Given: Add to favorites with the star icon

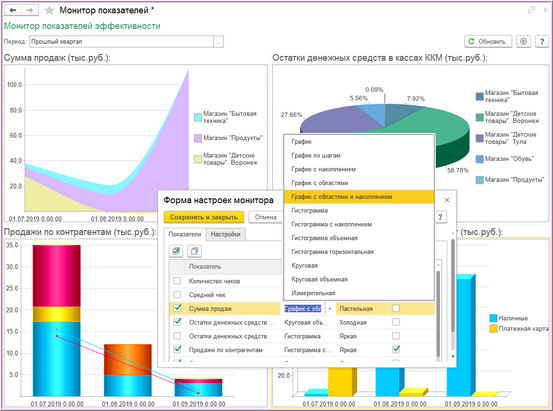Looking at the screenshot, I should [49, 10].
